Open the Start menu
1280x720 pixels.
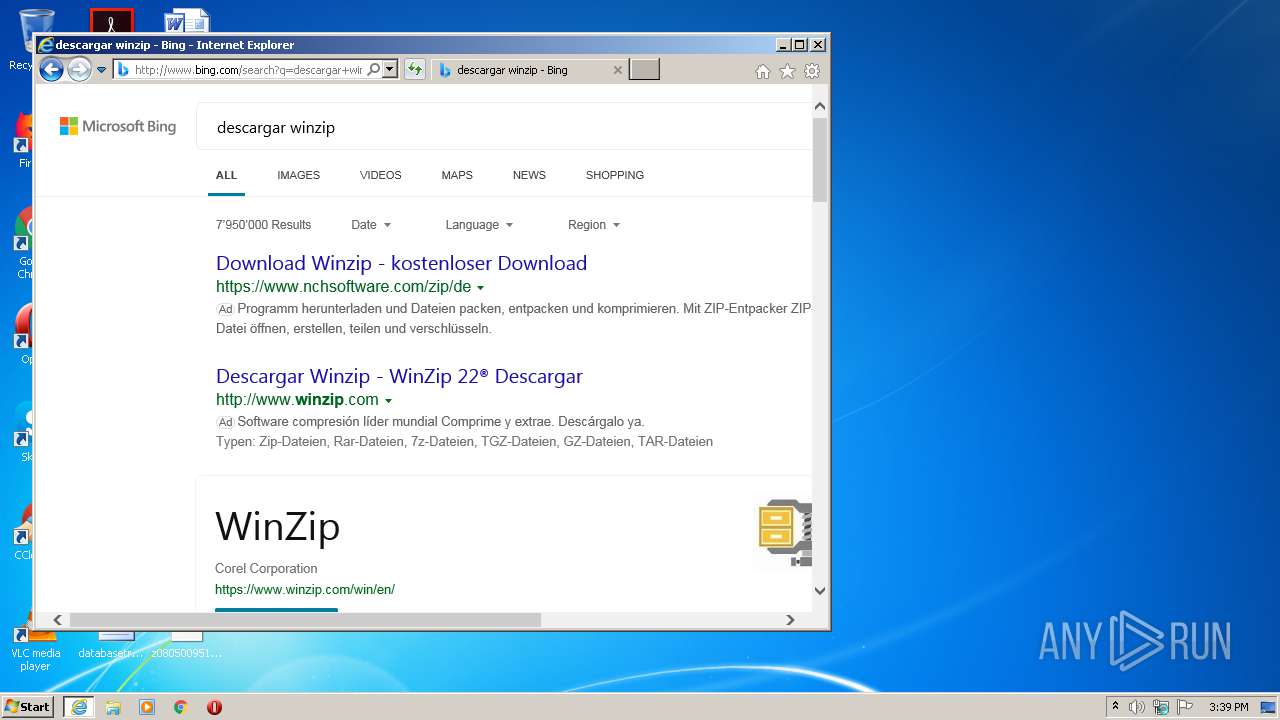tap(27, 707)
